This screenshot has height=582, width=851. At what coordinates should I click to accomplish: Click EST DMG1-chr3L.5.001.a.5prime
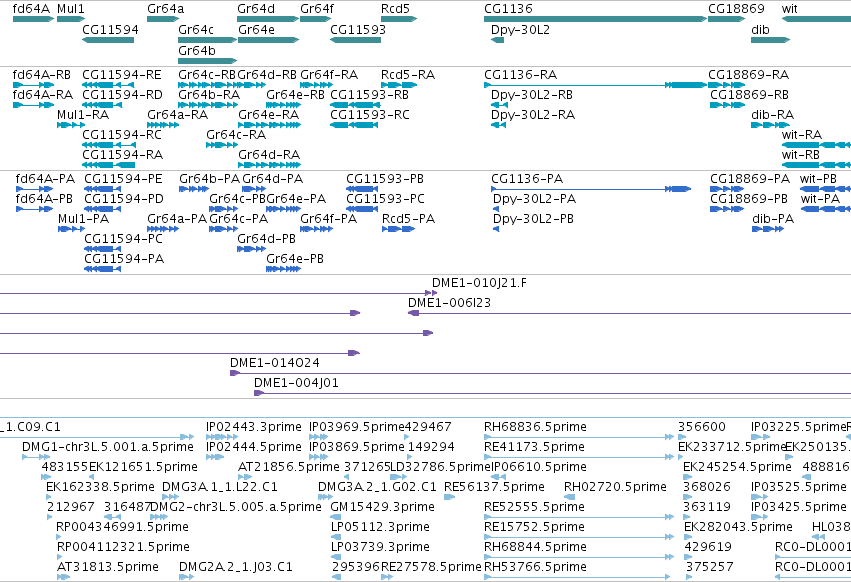pyautogui.click(x=107, y=447)
